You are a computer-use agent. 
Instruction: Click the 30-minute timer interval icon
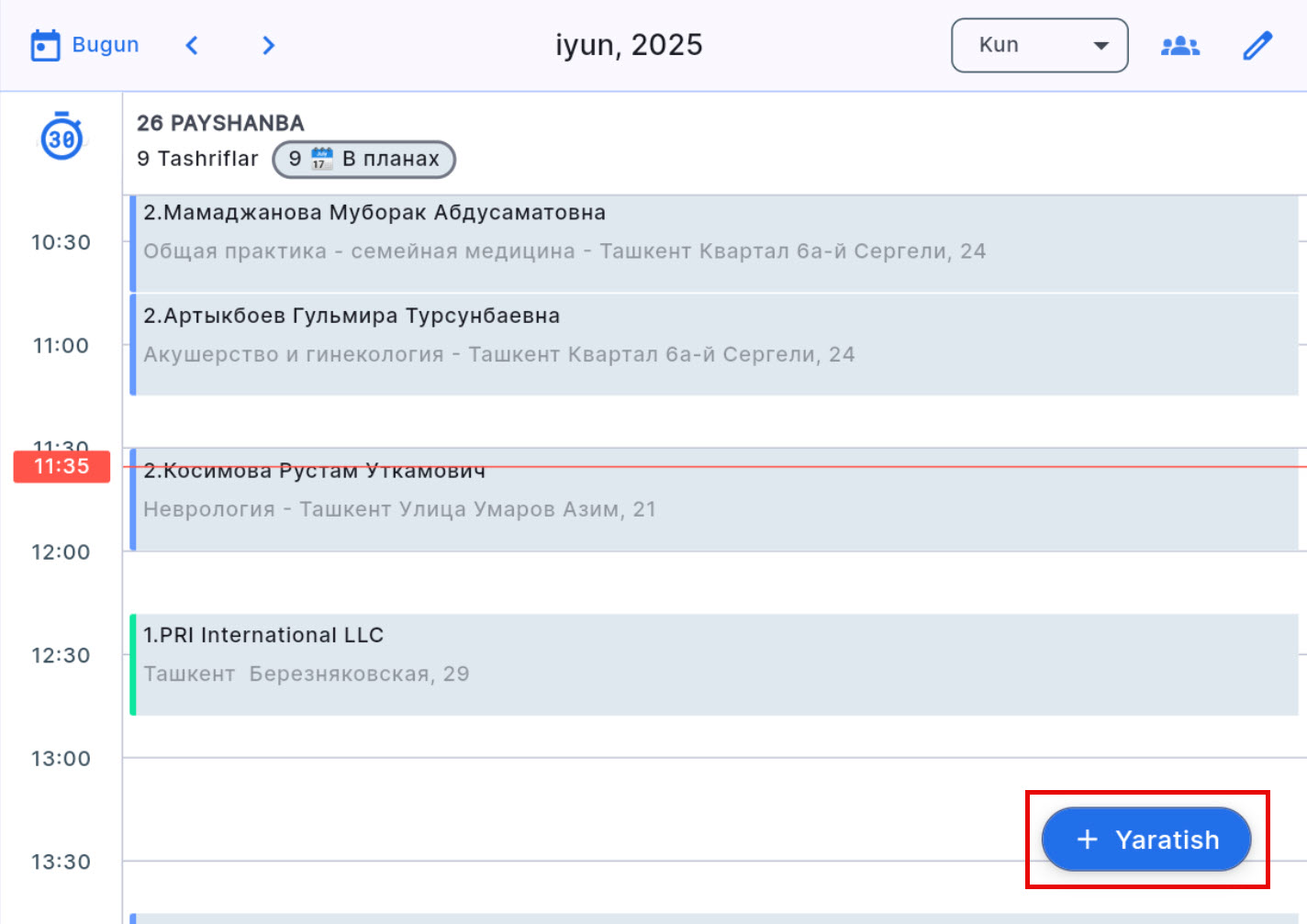61,138
